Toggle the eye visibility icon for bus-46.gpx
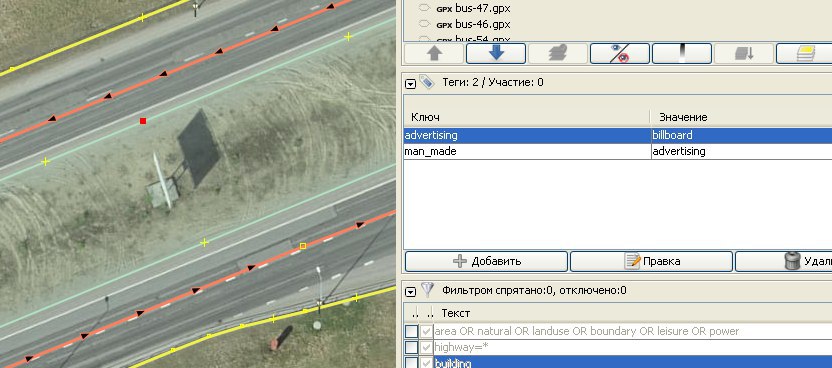832x368 pixels. point(423,24)
